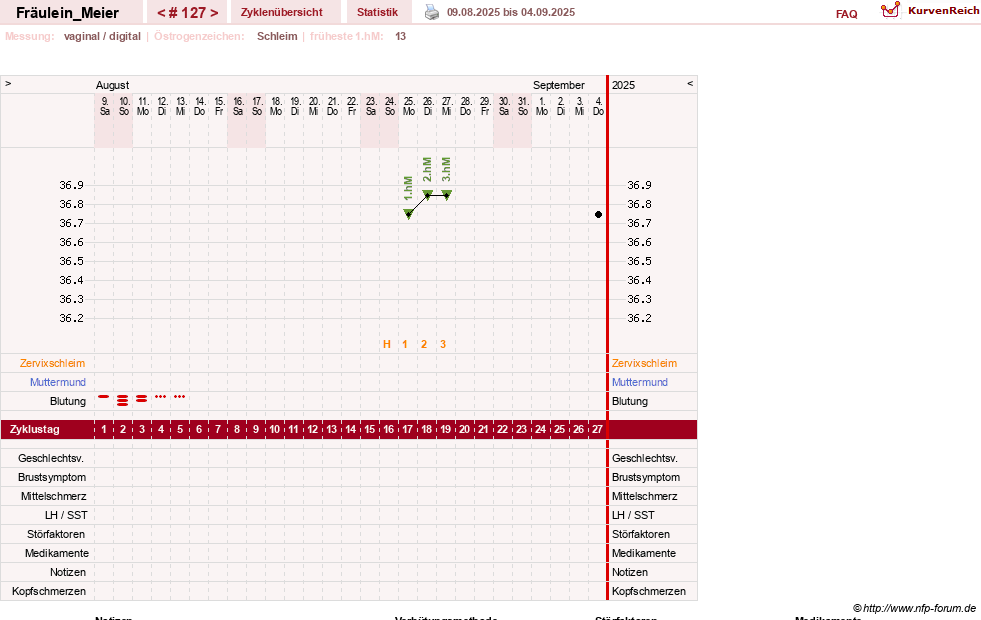This screenshot has height=620, width=981.
Task: Click the bleeding mark on cycle day 1
Action: [x=103, y=397]
